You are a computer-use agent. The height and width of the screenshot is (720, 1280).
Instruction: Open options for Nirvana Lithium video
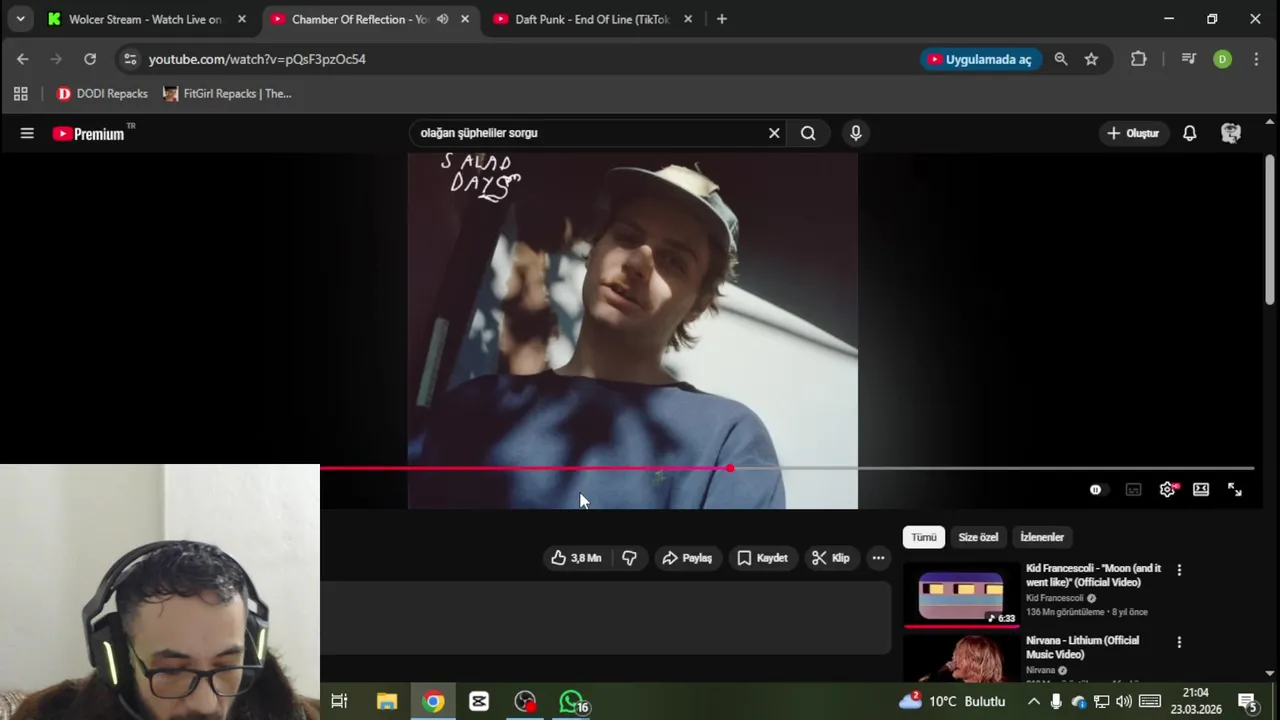[1179, 642]
